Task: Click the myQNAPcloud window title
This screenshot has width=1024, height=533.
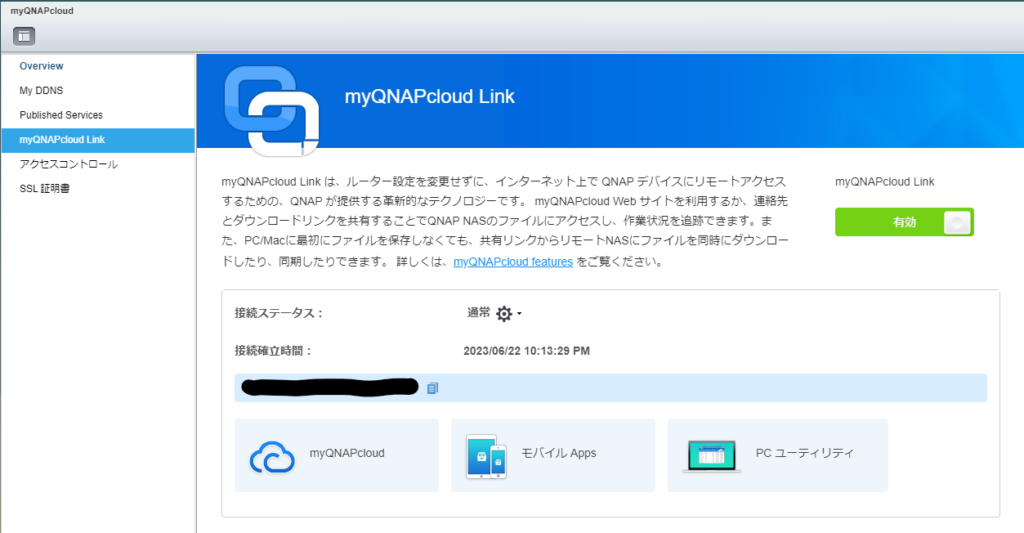Action: pyautogui.click(x=42, y=11)
